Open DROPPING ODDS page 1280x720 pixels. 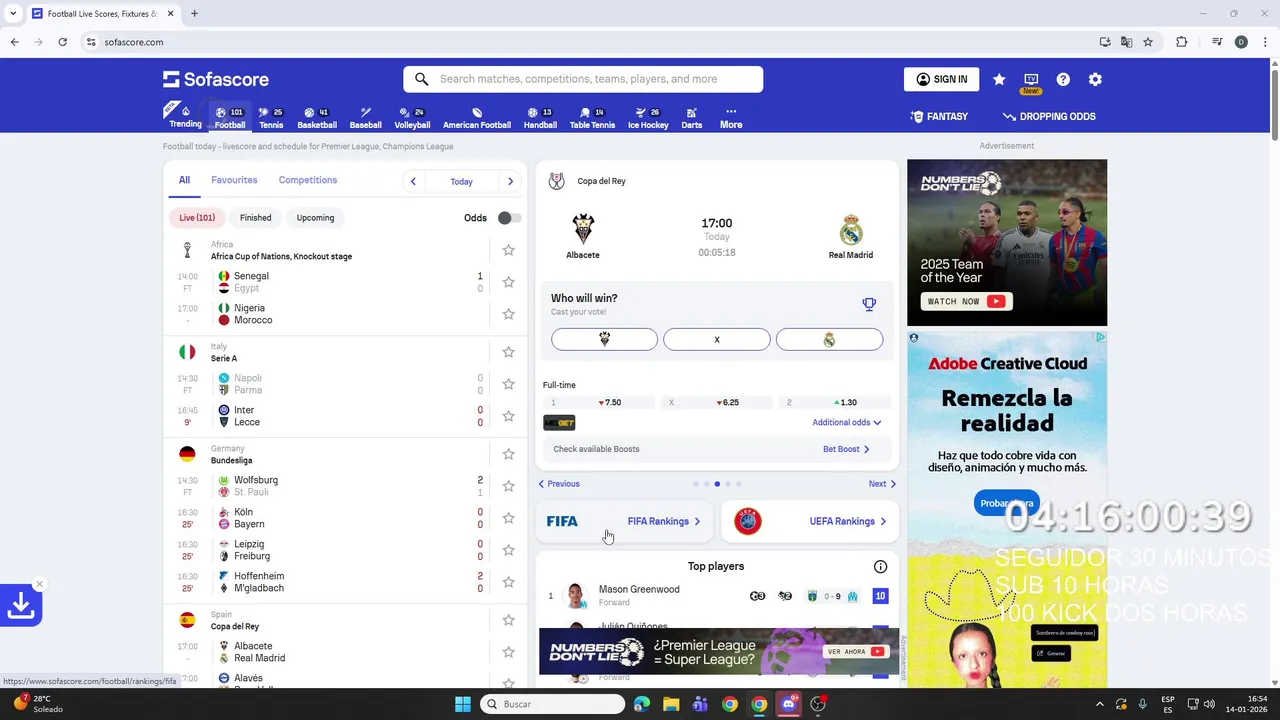[1050, 116]
